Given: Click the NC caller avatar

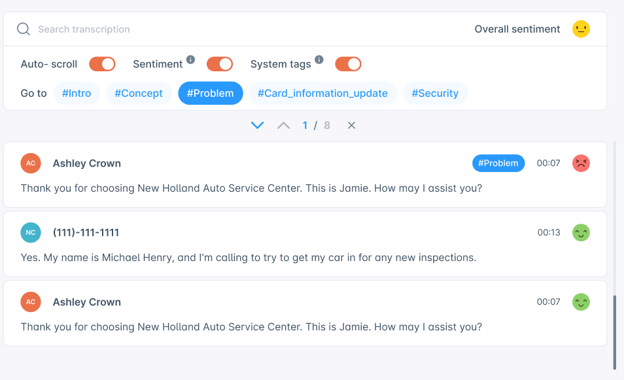Looking at the screenshot, I should click(31, 232).
